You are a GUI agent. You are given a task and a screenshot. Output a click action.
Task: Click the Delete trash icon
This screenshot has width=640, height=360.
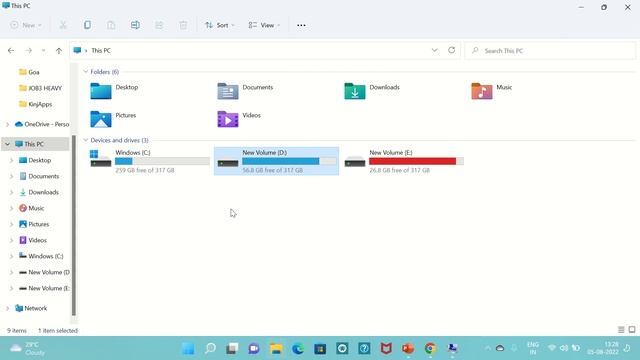click(x=183, y=25)
